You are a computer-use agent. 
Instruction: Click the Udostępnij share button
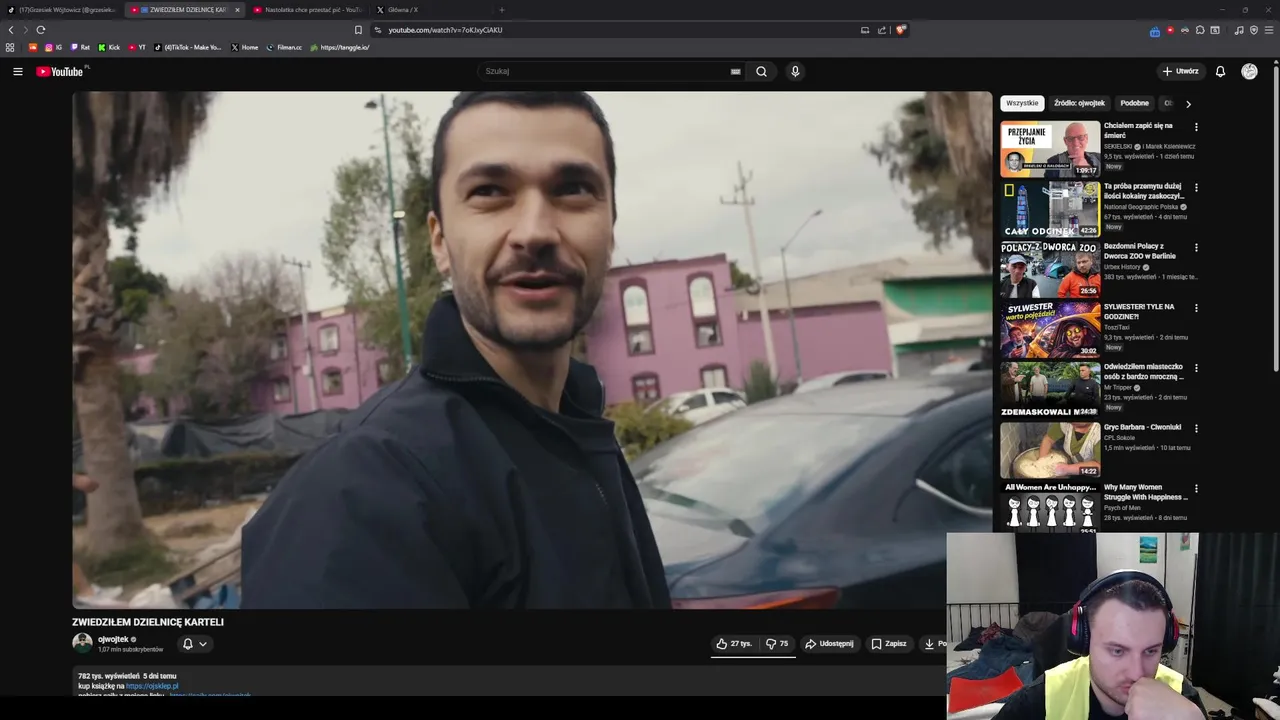(829, 644)
